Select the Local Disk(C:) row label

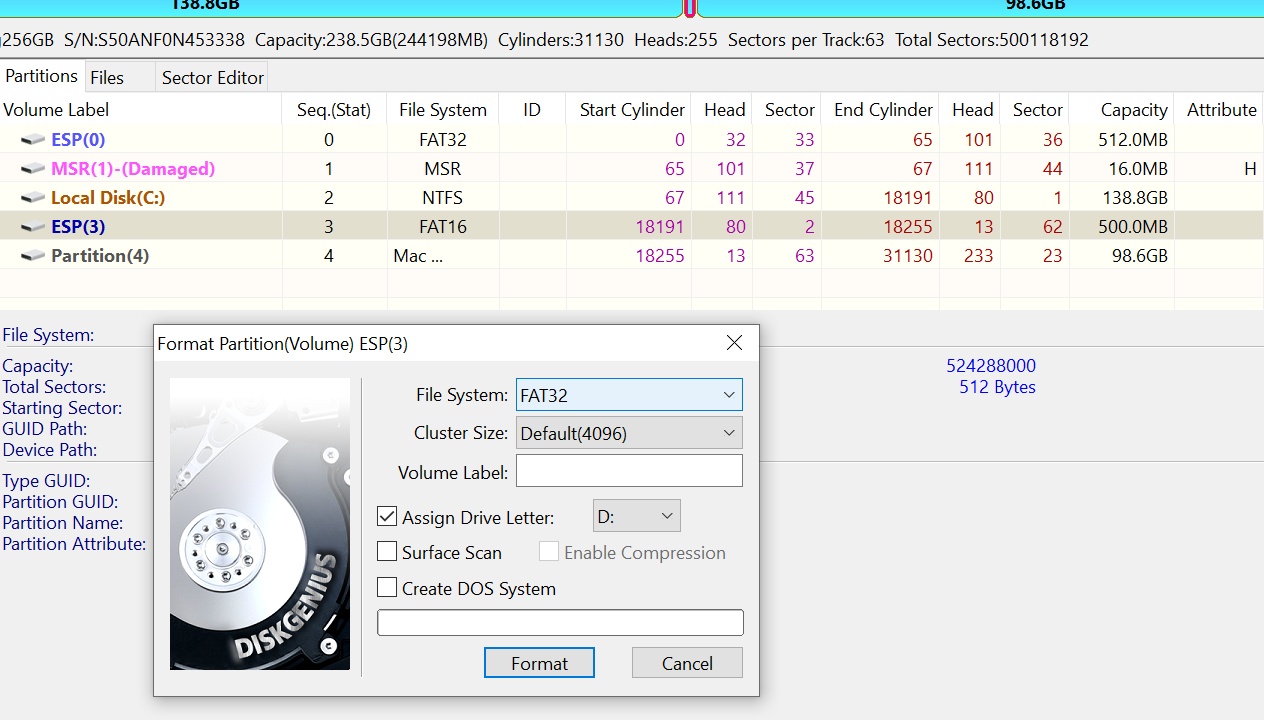pyautogui.click(x=108, y=198)
